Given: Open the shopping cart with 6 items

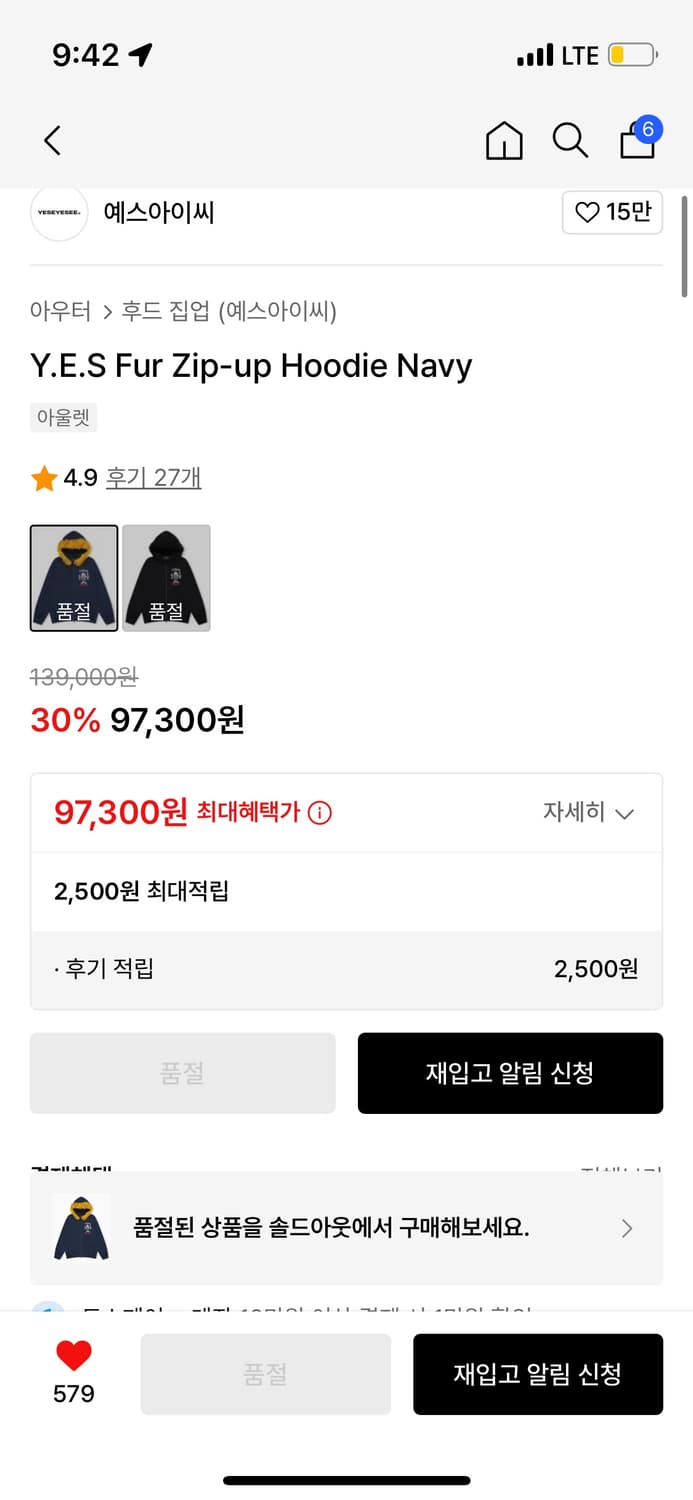Looking at the screenshot, I should click(x=638, y=141).
